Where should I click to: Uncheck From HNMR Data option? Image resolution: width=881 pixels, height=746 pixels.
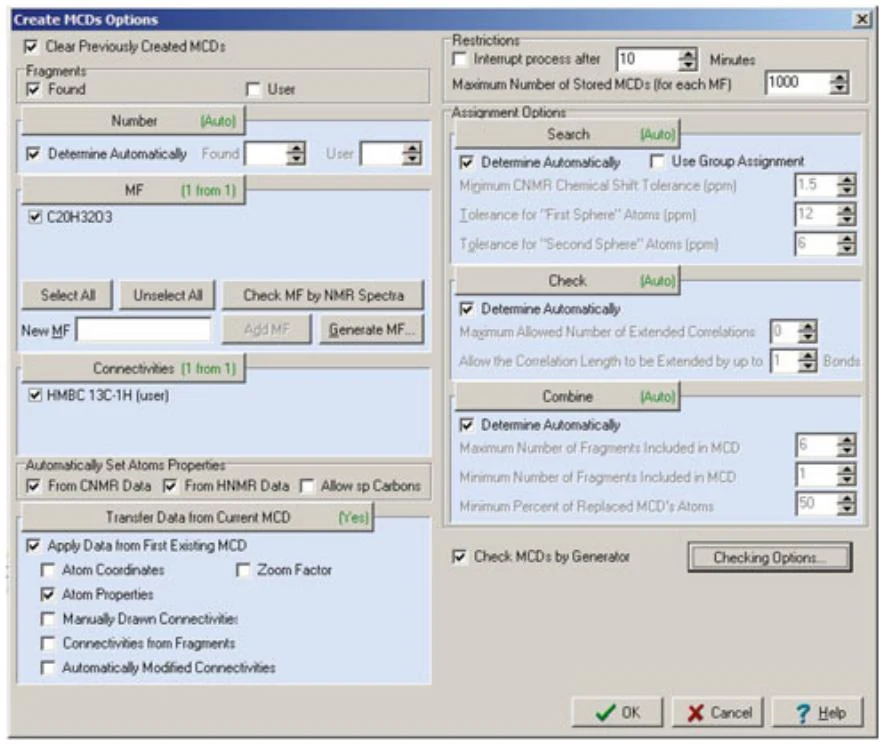click(x=170, y=486)
